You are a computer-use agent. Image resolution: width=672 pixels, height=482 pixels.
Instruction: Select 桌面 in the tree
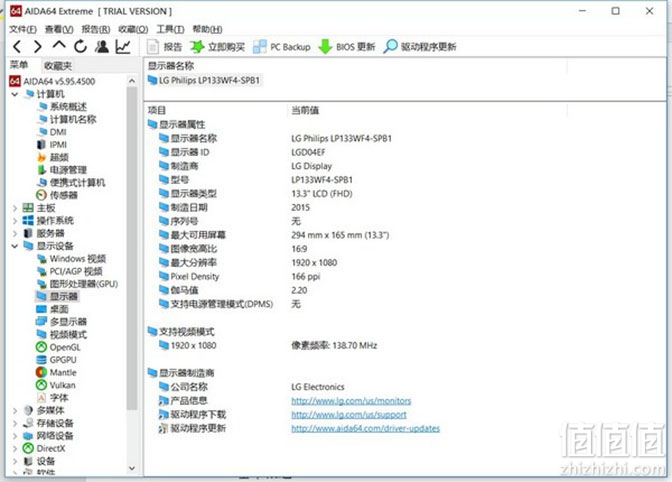[x=52, y=309]
